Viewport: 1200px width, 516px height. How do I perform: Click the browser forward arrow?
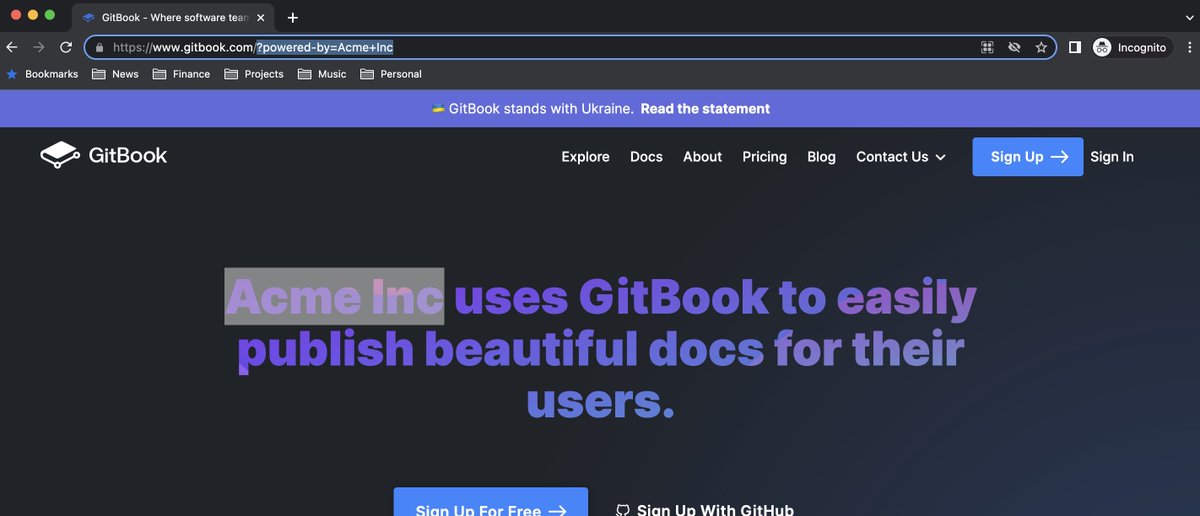[x=39, y=47]
